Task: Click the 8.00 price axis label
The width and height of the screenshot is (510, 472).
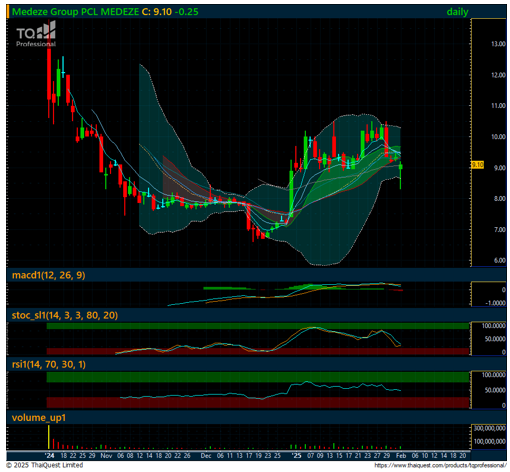Action: (x=499, y=199)
